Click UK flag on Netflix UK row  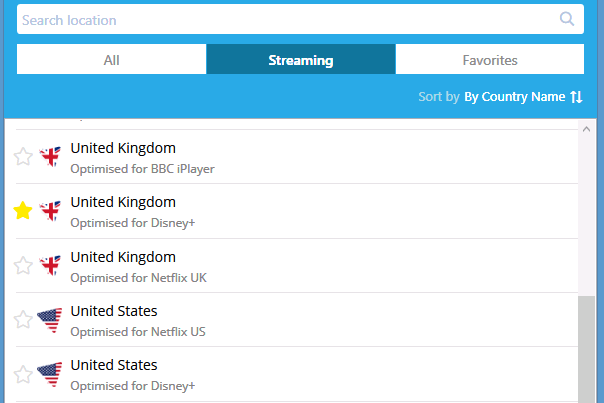pos(50,265)
